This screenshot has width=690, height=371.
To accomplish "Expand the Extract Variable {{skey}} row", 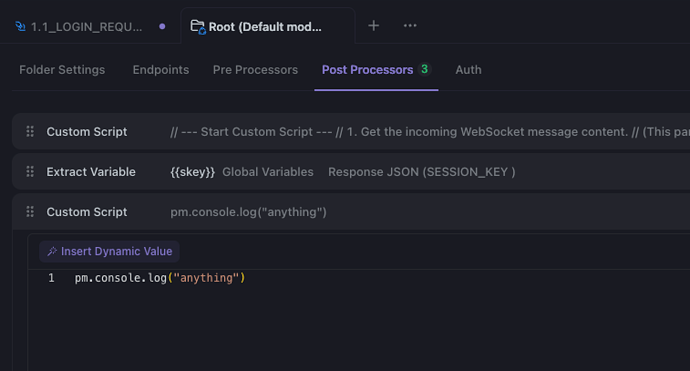I will pos(351,172).
